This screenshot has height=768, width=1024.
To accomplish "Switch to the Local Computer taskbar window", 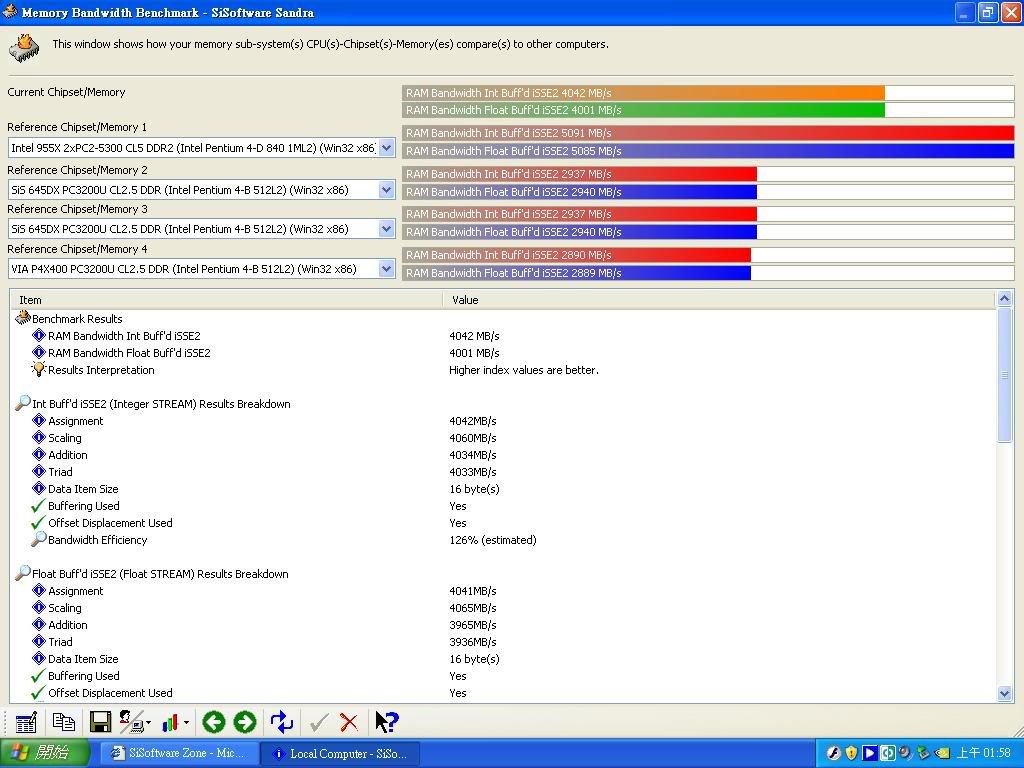I will click(341, 754).
